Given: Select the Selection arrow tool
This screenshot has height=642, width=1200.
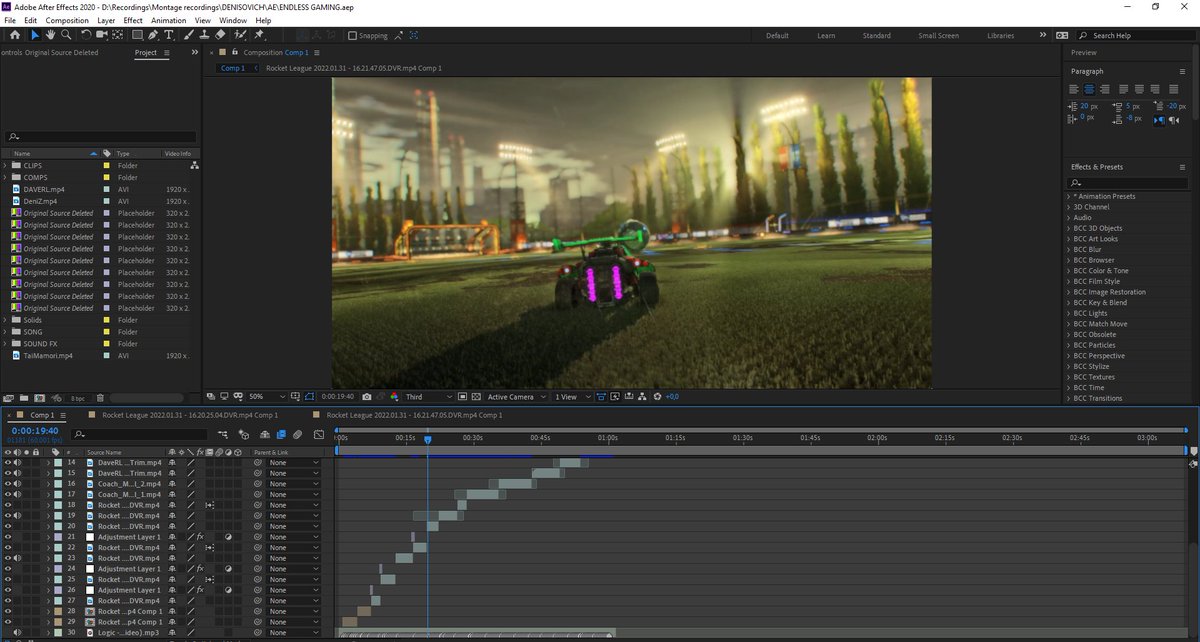Looking at the screenshot, I should coord(35,35).
